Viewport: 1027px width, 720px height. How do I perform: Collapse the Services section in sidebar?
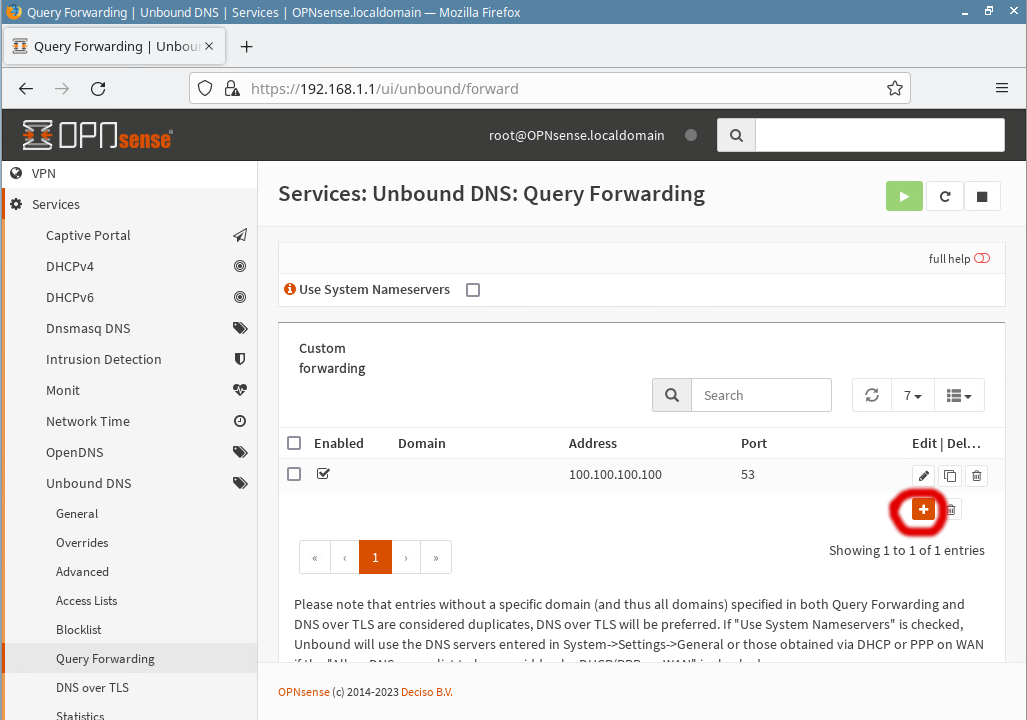(56, 204)
